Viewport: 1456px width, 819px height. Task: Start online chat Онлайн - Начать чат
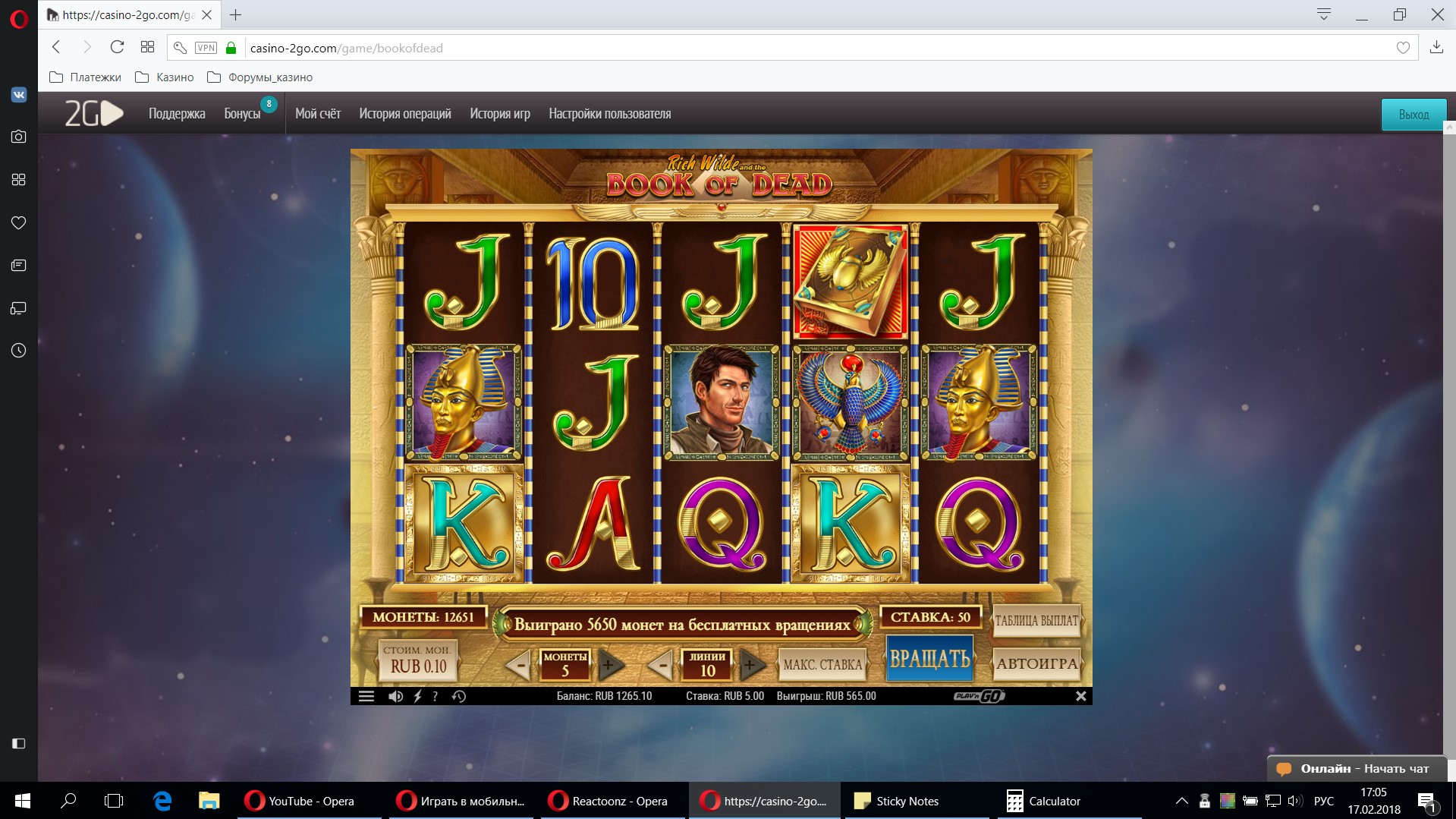tap(1357, 768)
